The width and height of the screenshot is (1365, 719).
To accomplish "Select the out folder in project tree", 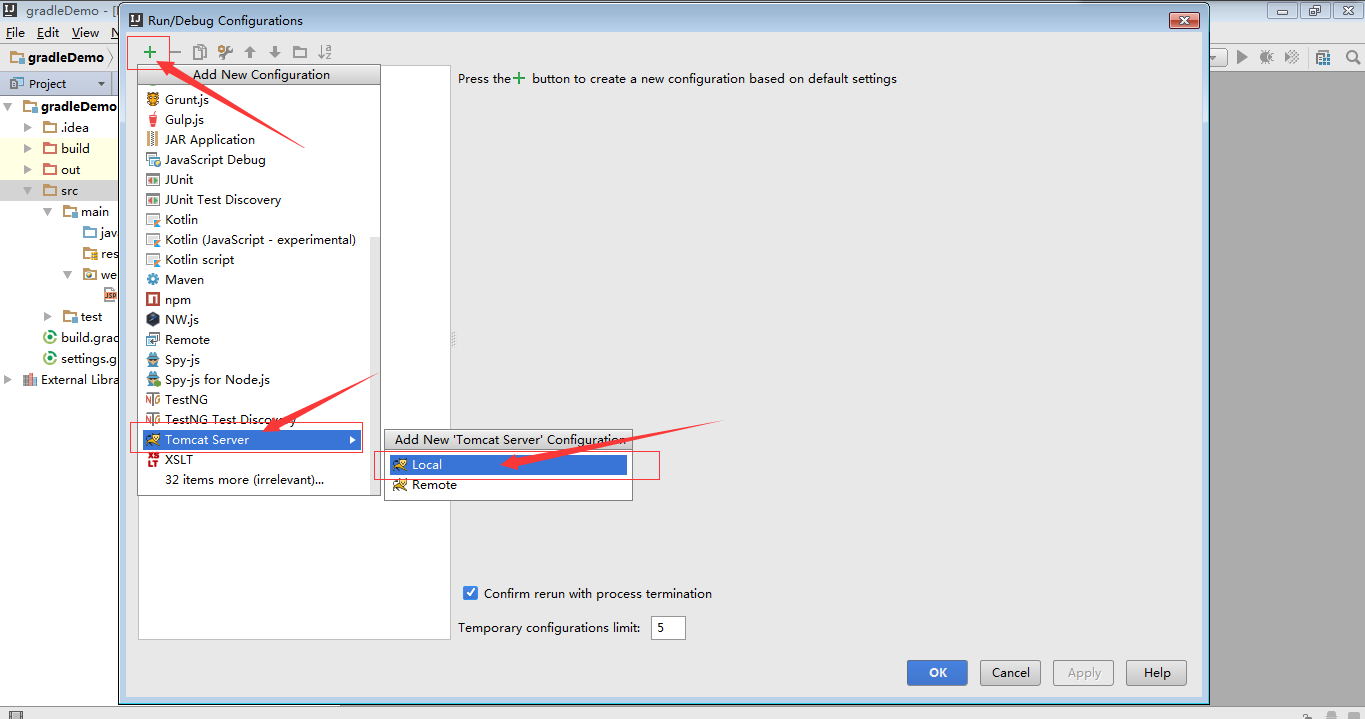I will pyautogui.click(x=62, y=169).
